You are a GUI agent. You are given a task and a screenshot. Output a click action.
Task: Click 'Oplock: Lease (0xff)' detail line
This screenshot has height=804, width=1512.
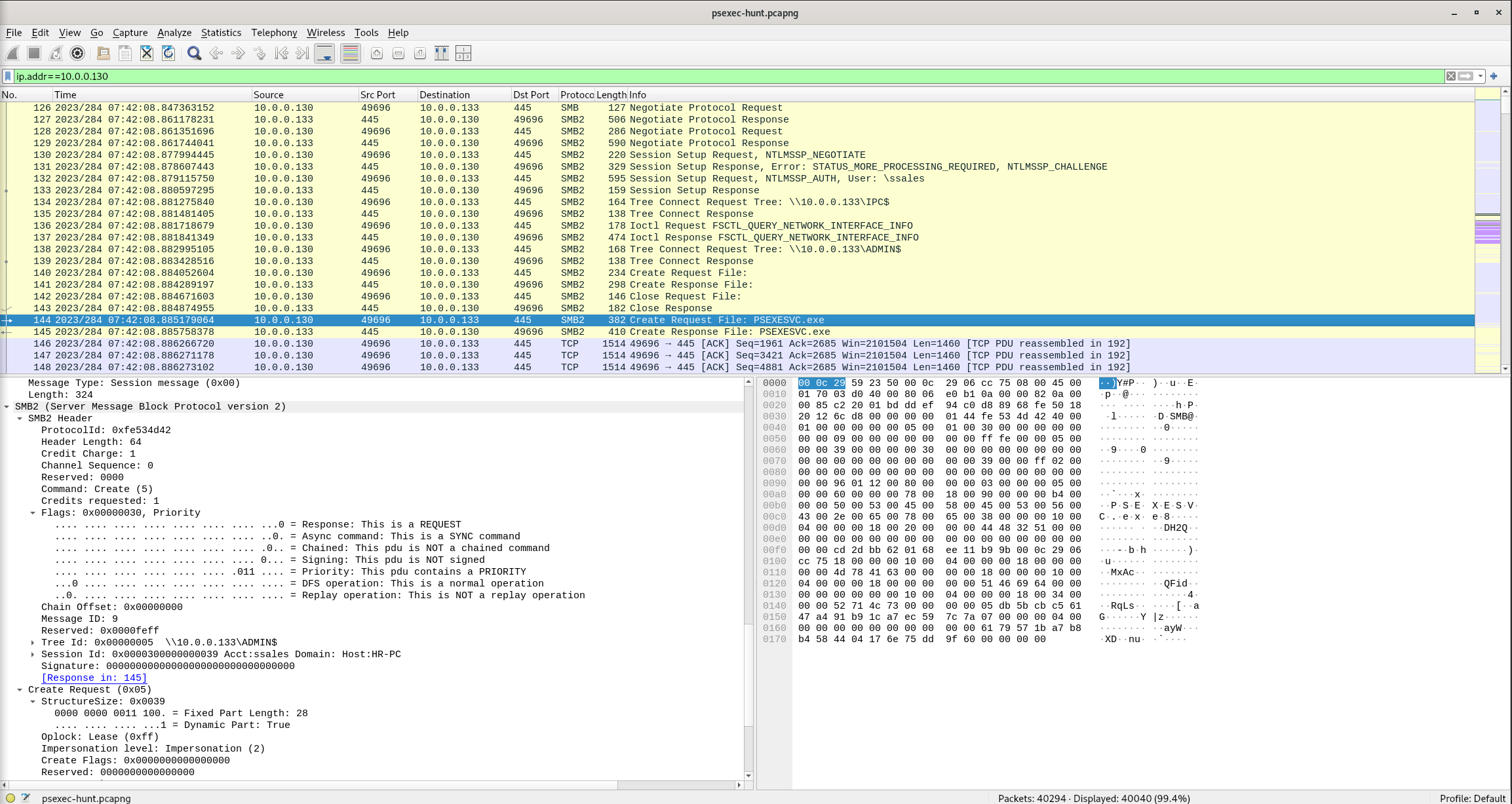[x=100, y=737]
